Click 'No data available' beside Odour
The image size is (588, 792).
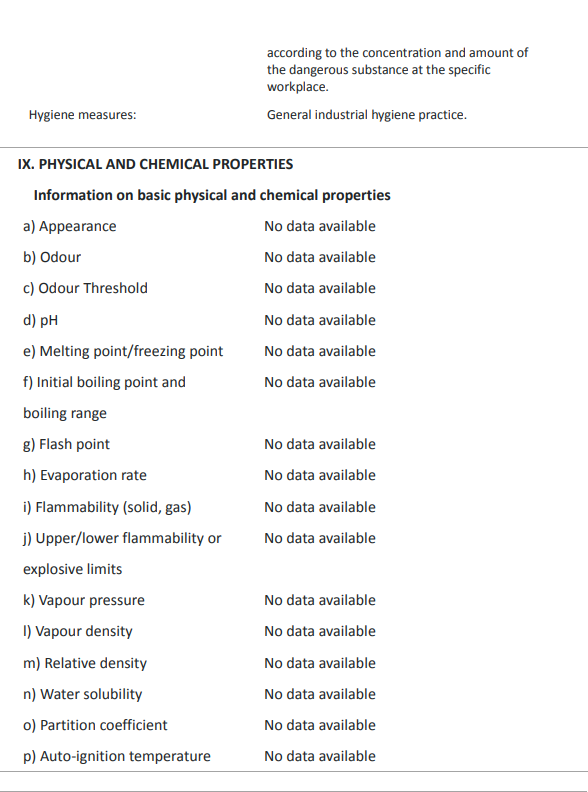[320, 257]
